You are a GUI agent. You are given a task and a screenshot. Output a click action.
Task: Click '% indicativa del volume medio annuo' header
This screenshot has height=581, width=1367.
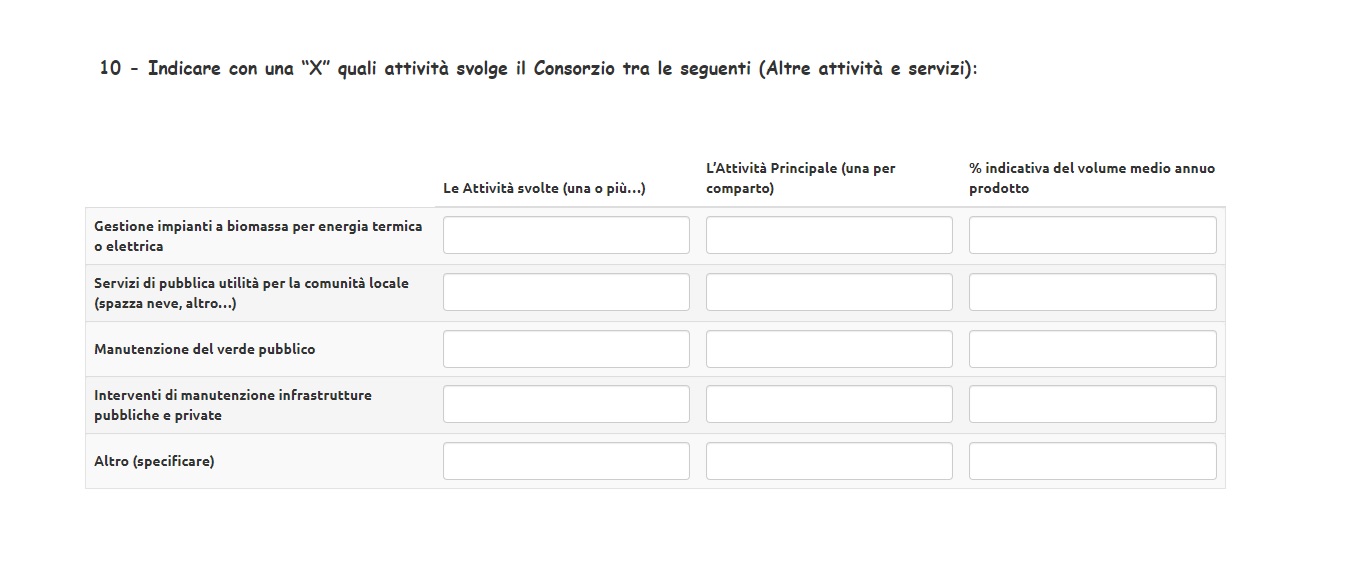tap(1091, 178)
